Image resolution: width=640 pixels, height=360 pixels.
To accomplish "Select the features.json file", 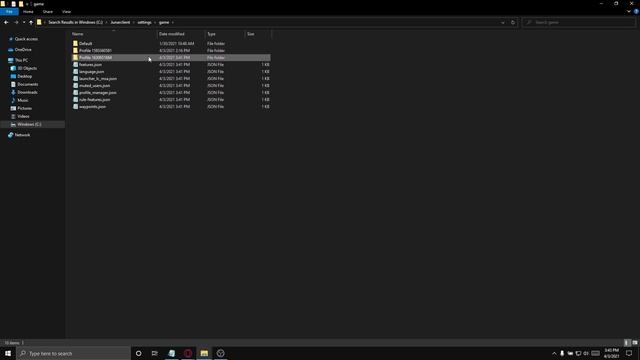I will (x=90, y=64).
